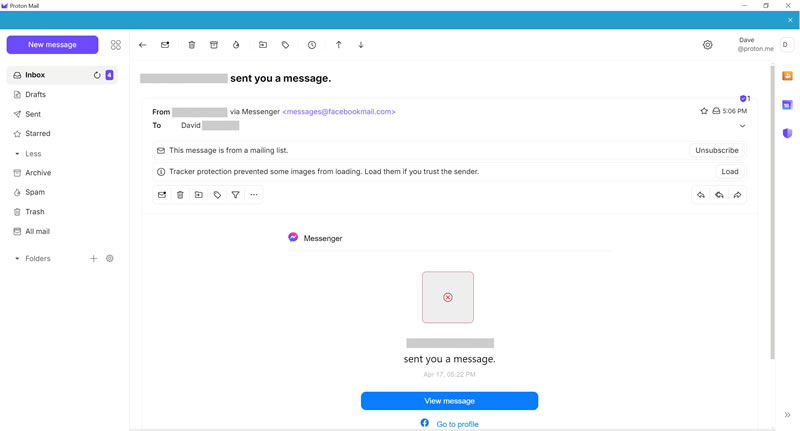
Task: Unsubscribe from the mailing list
Action: (x=716, y=150)
